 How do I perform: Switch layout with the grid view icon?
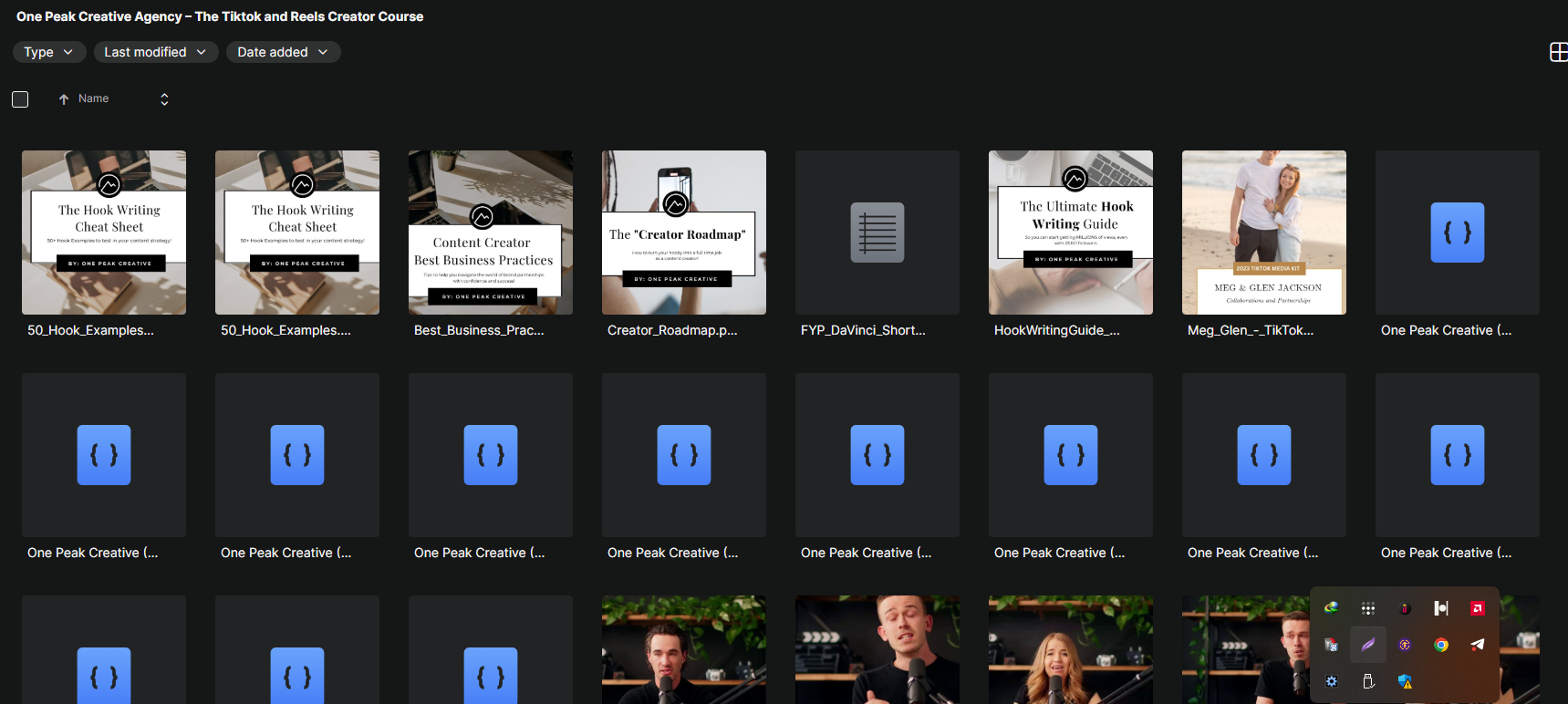pyautogui.click(x=1558, y=52)
